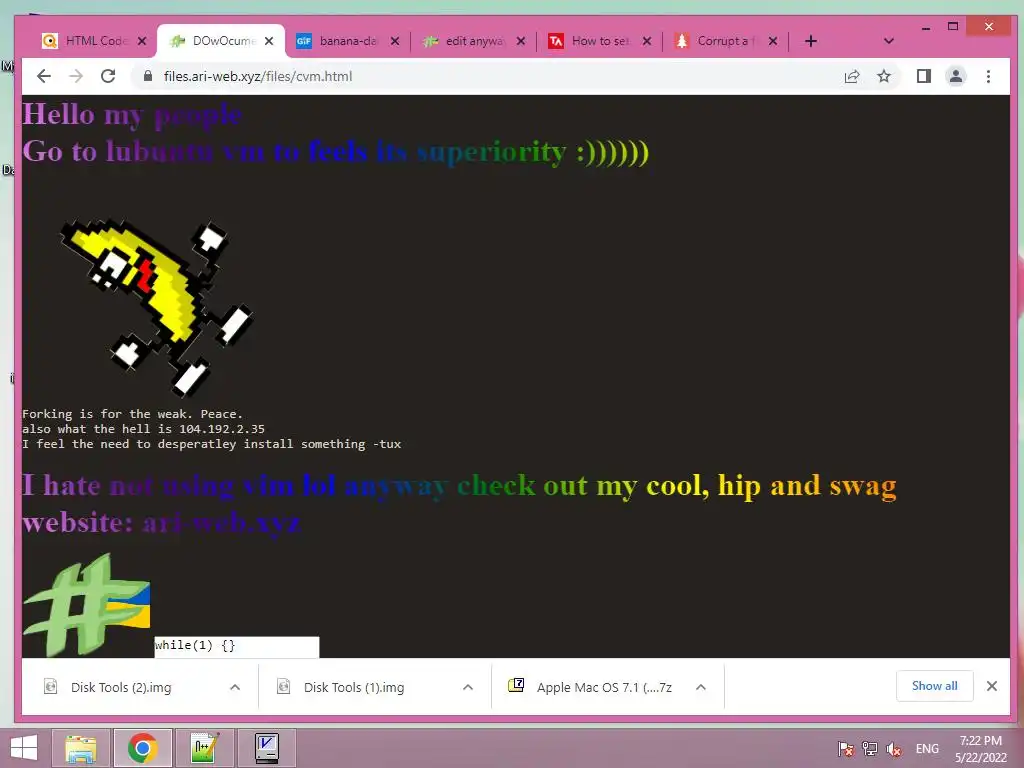Click Show all downloads
The height and width of the screenshot is (768, 1024).
click(935, 686)
